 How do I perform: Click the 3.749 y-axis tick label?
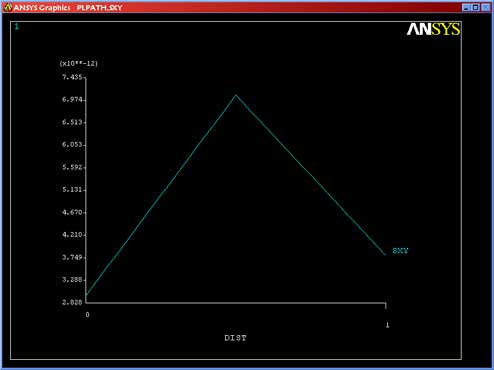[72, 257]
